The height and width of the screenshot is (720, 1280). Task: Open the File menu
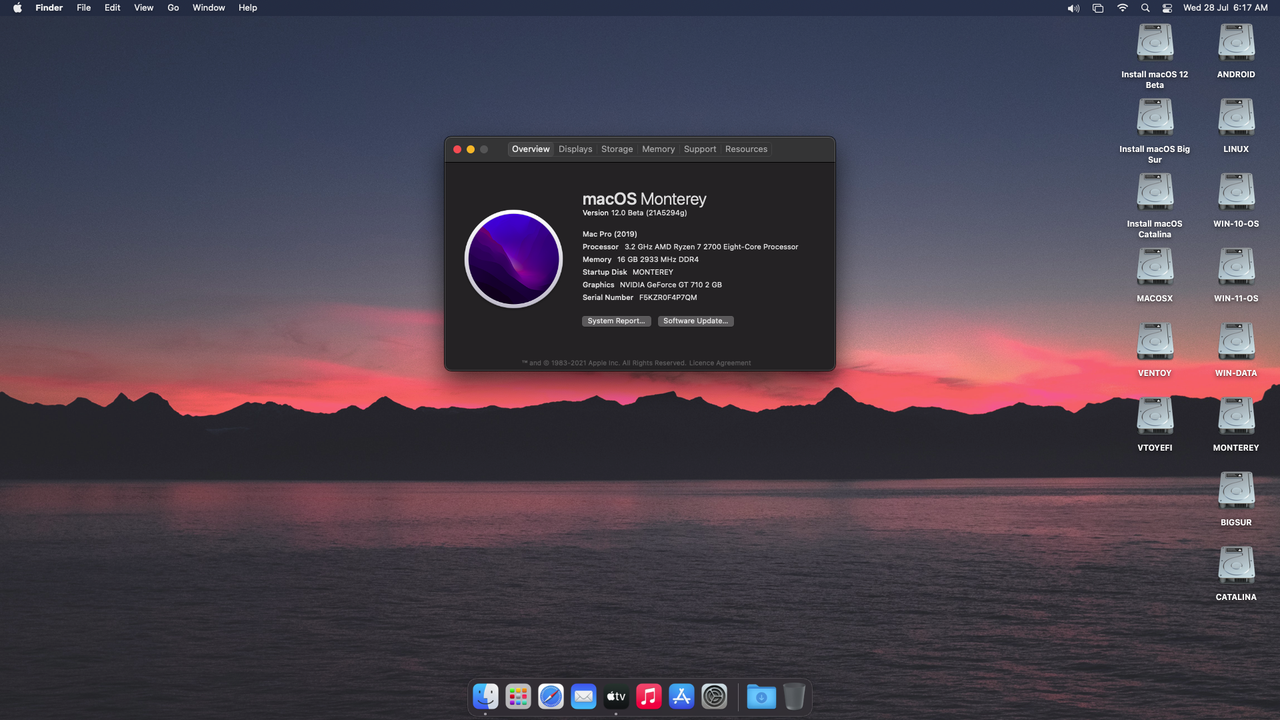click(84, 7)
